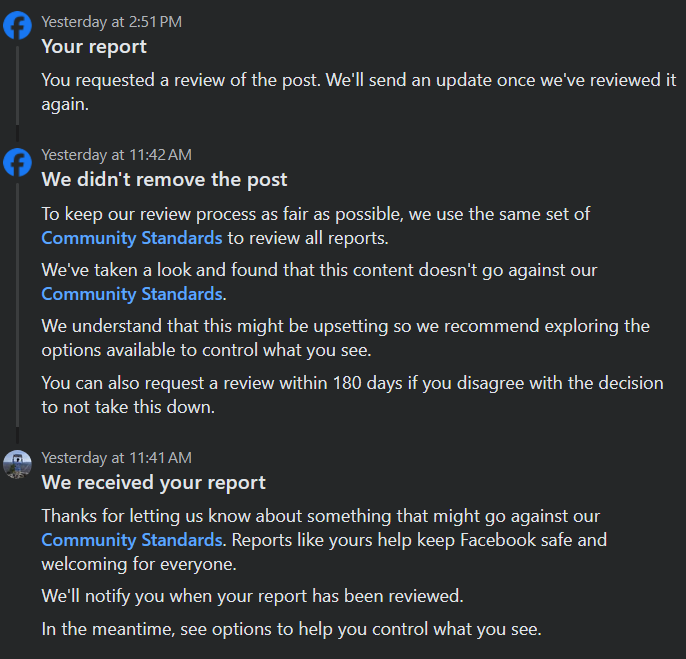Click the profile avatar beside "We received your report"
686x659 pixels.
(x=17, y=464)
